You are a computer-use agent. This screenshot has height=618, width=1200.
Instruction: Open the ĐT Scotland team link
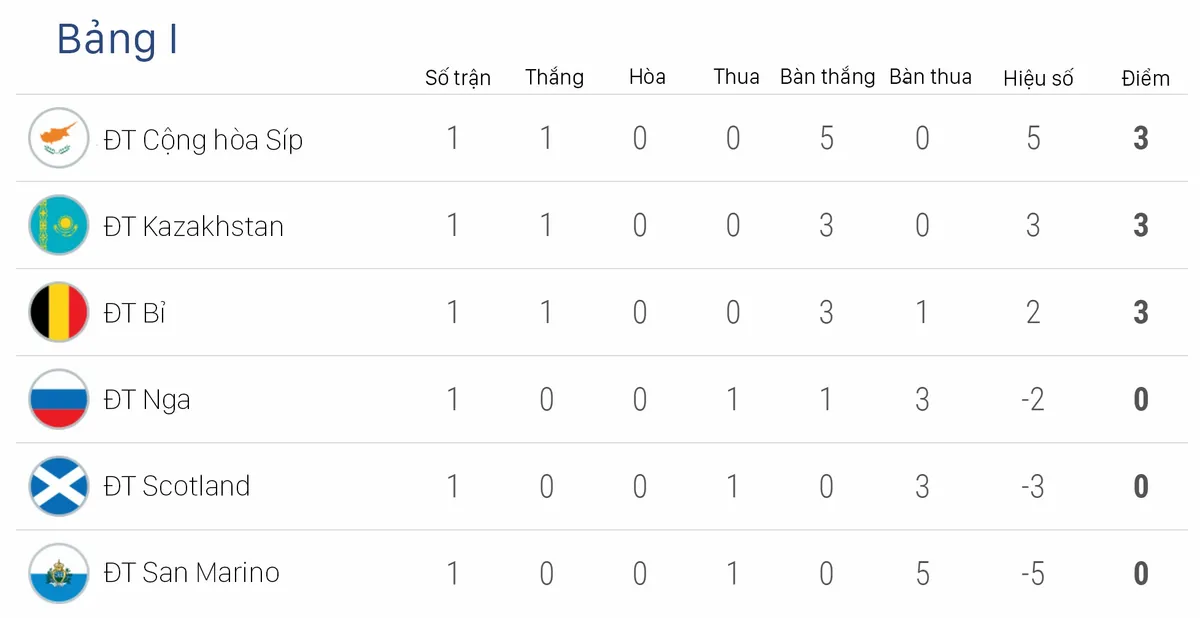[177, 486]
